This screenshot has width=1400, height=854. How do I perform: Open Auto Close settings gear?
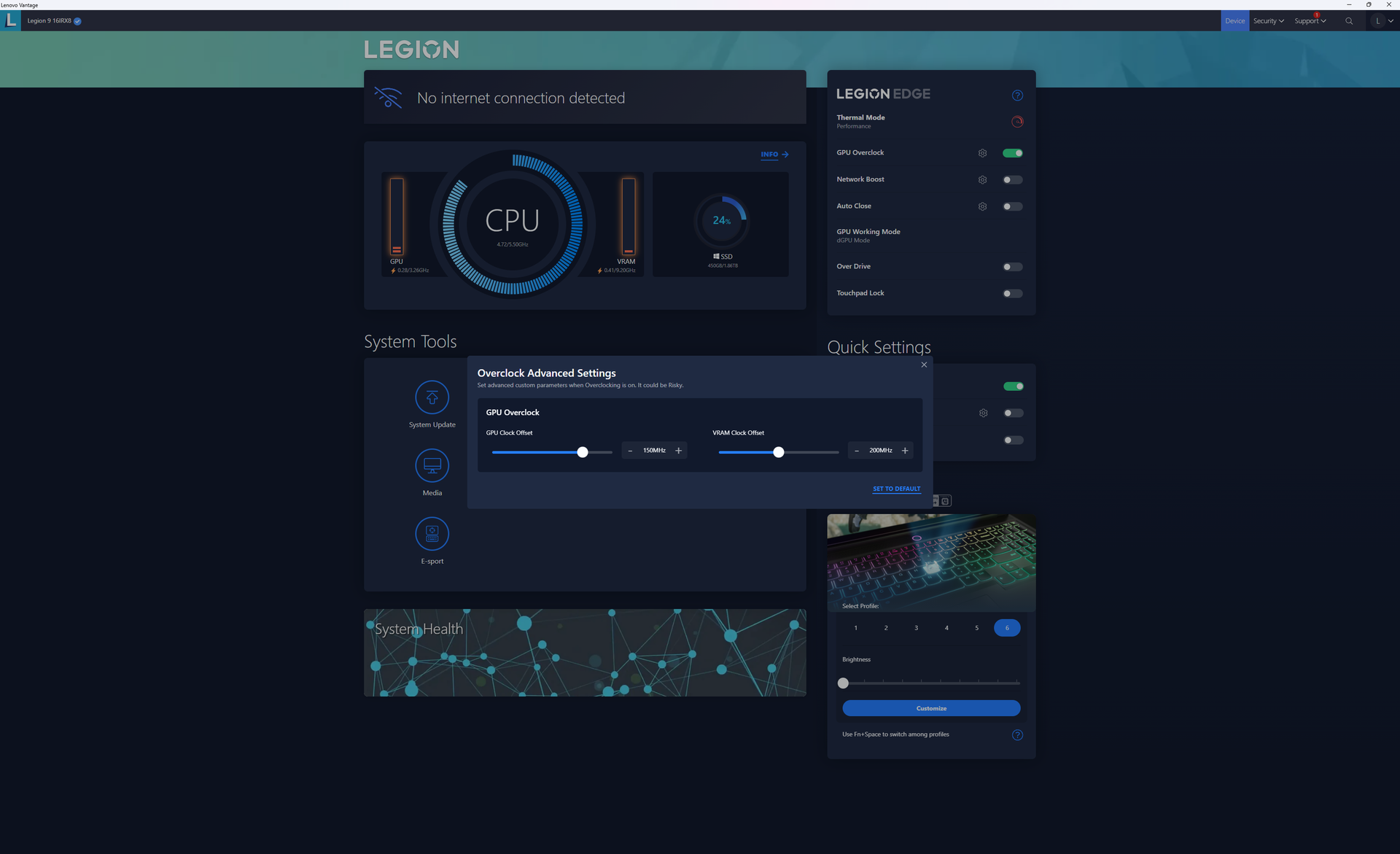982,206
